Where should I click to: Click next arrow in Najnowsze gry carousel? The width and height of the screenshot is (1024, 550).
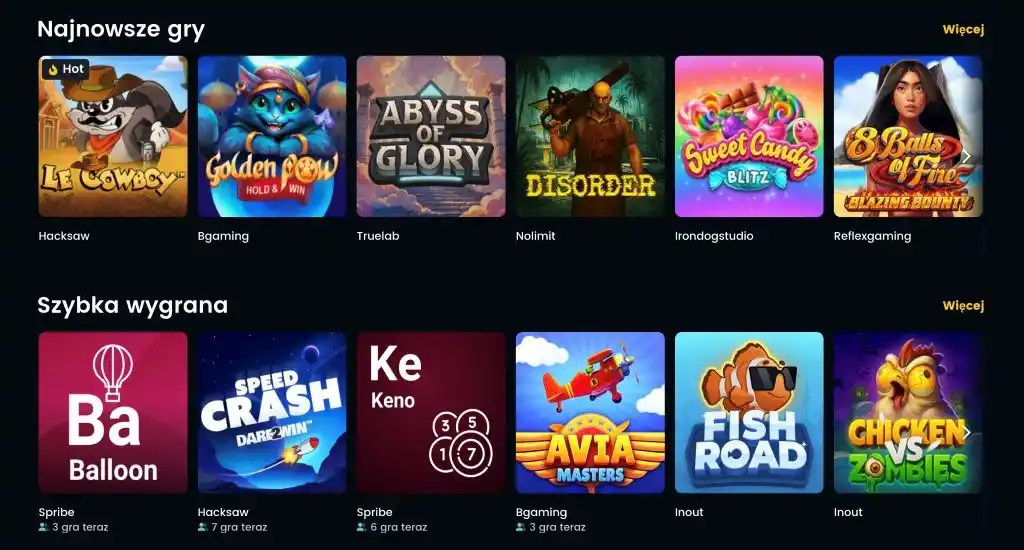pyautogui.click(x=967, y=156)
